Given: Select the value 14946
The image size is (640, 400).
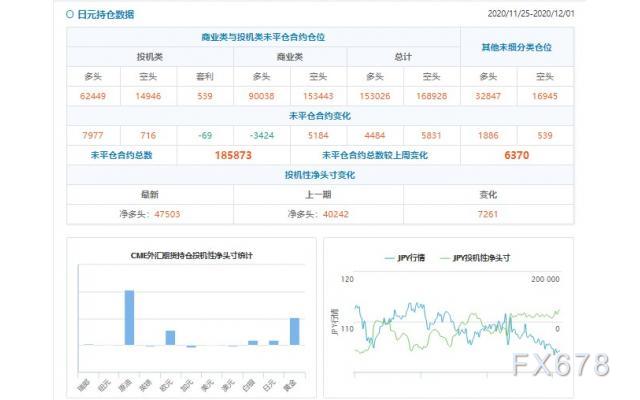Looking at the screenshot, I should pos(148,96).
